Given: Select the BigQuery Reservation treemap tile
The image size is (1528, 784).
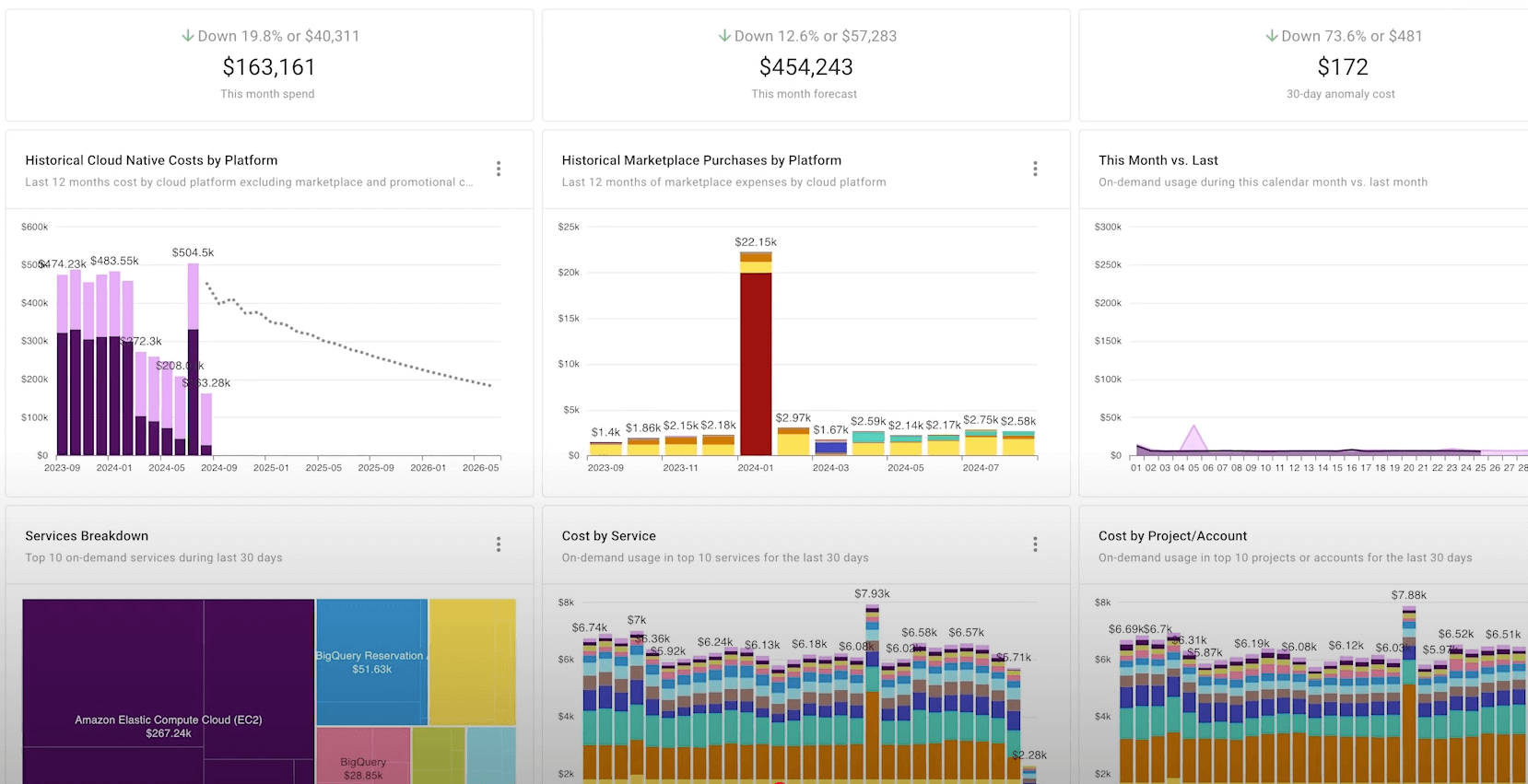Looking at the screenshot, I should click(371, 661).
